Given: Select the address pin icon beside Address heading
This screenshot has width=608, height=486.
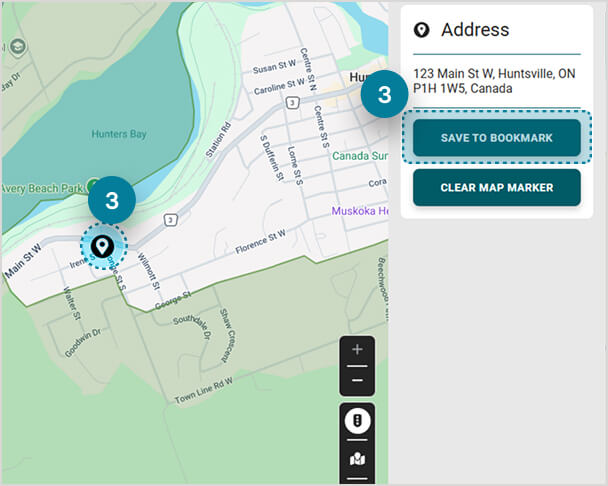Looking at the screenshot, I should (x=421, y=30).
